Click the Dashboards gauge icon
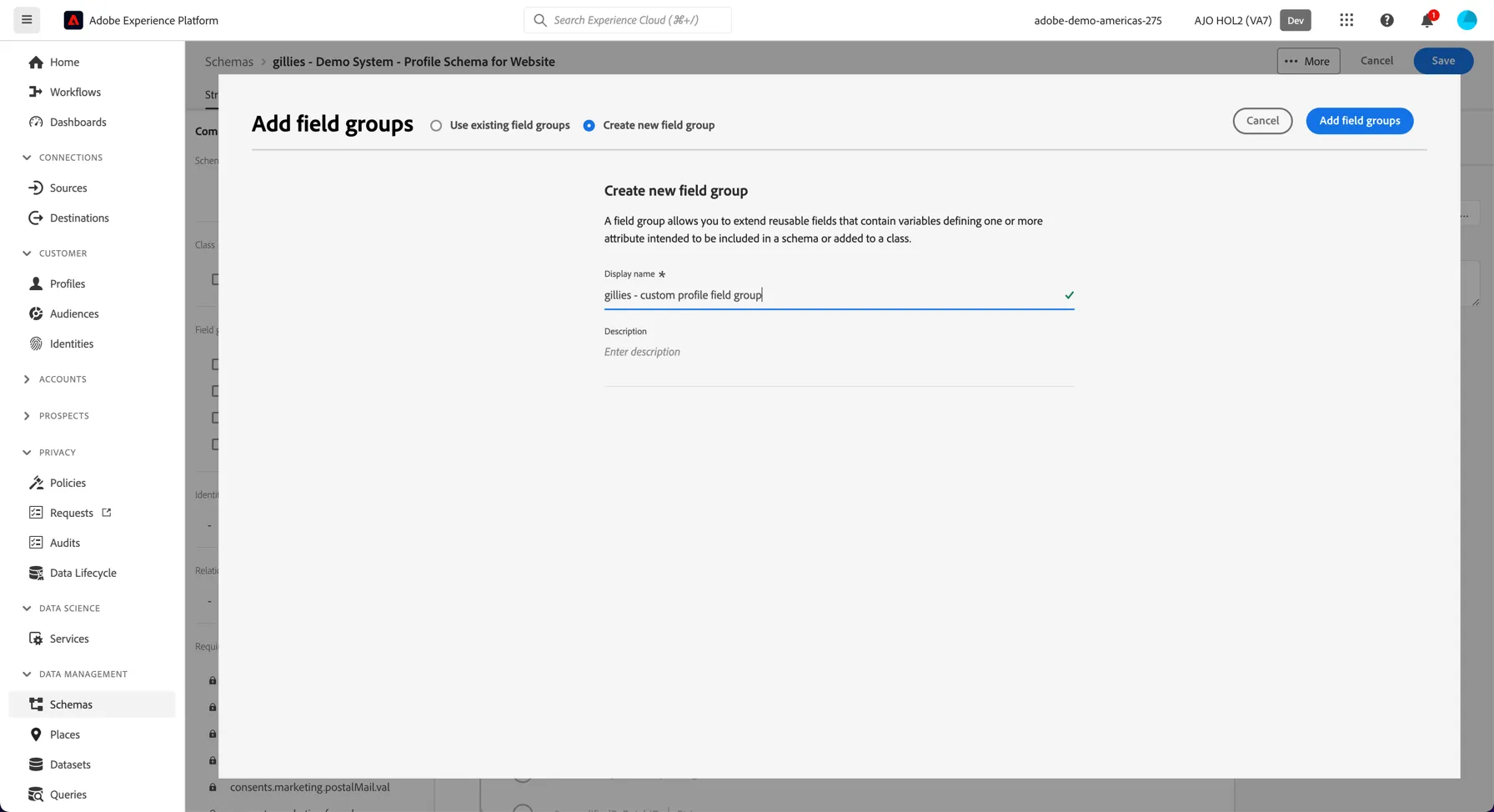This screenshot has width=1494, height=812. tap(36, 123)
